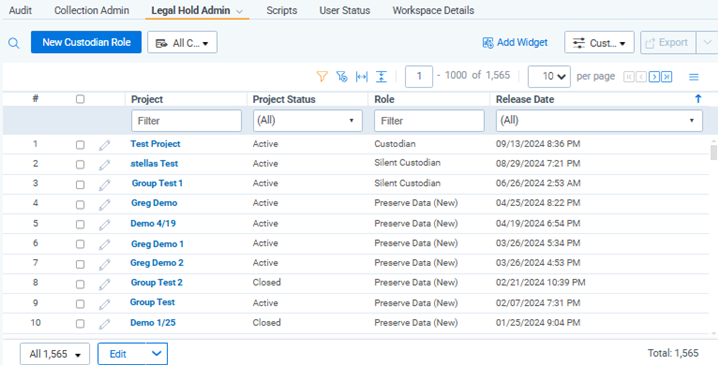The height and width of the screenshot is (365, 718).
Task: Go to the first page arrow
Action: (629, 77)
